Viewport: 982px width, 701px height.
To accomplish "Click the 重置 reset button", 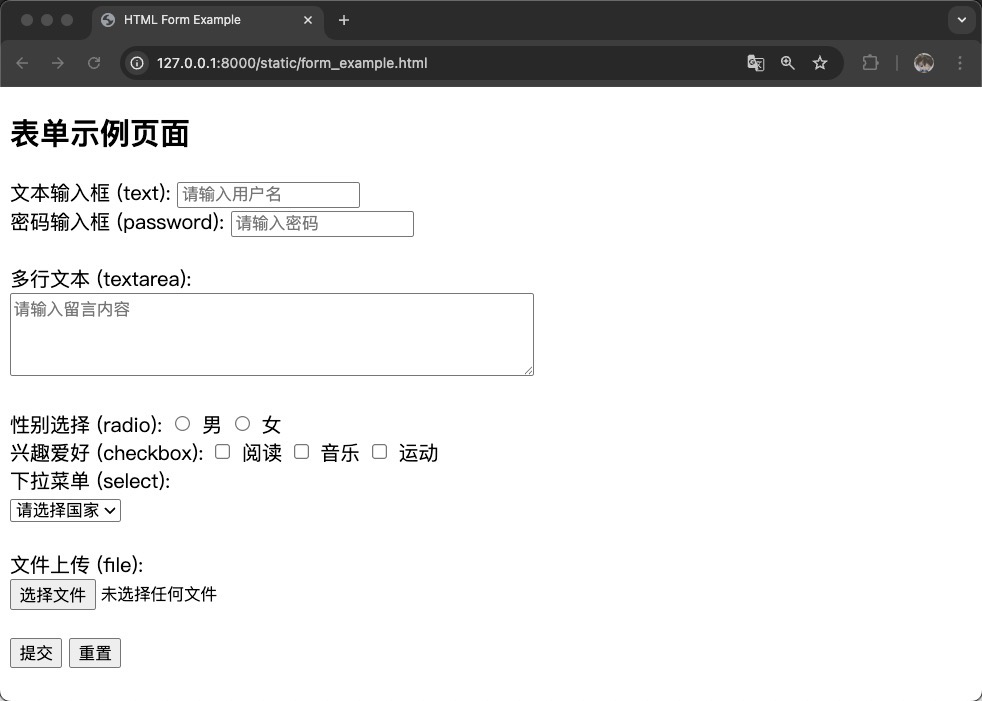I will coord(94,652).
